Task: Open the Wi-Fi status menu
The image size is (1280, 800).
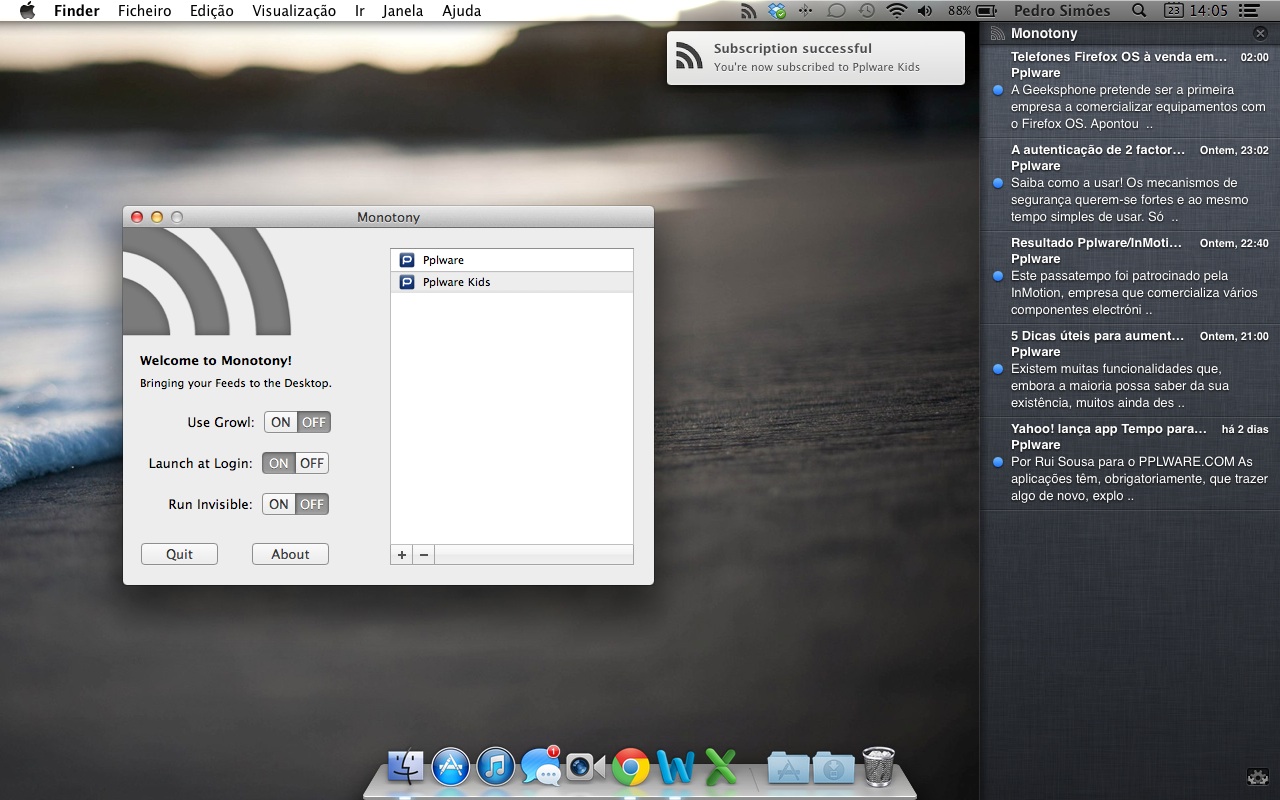Action: click(x=896, y=11)
